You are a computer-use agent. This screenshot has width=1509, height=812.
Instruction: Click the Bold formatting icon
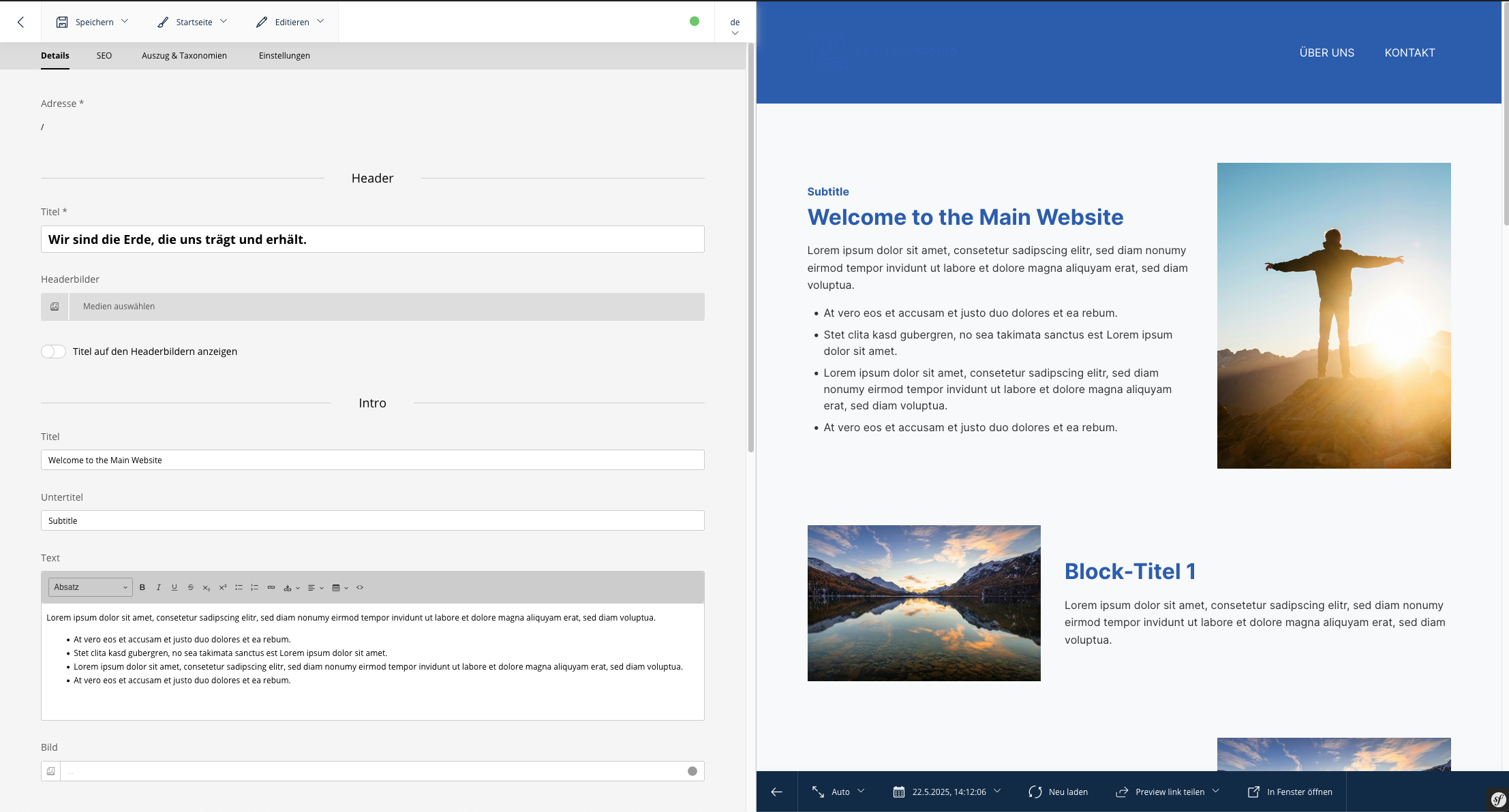tap(142, 587)
